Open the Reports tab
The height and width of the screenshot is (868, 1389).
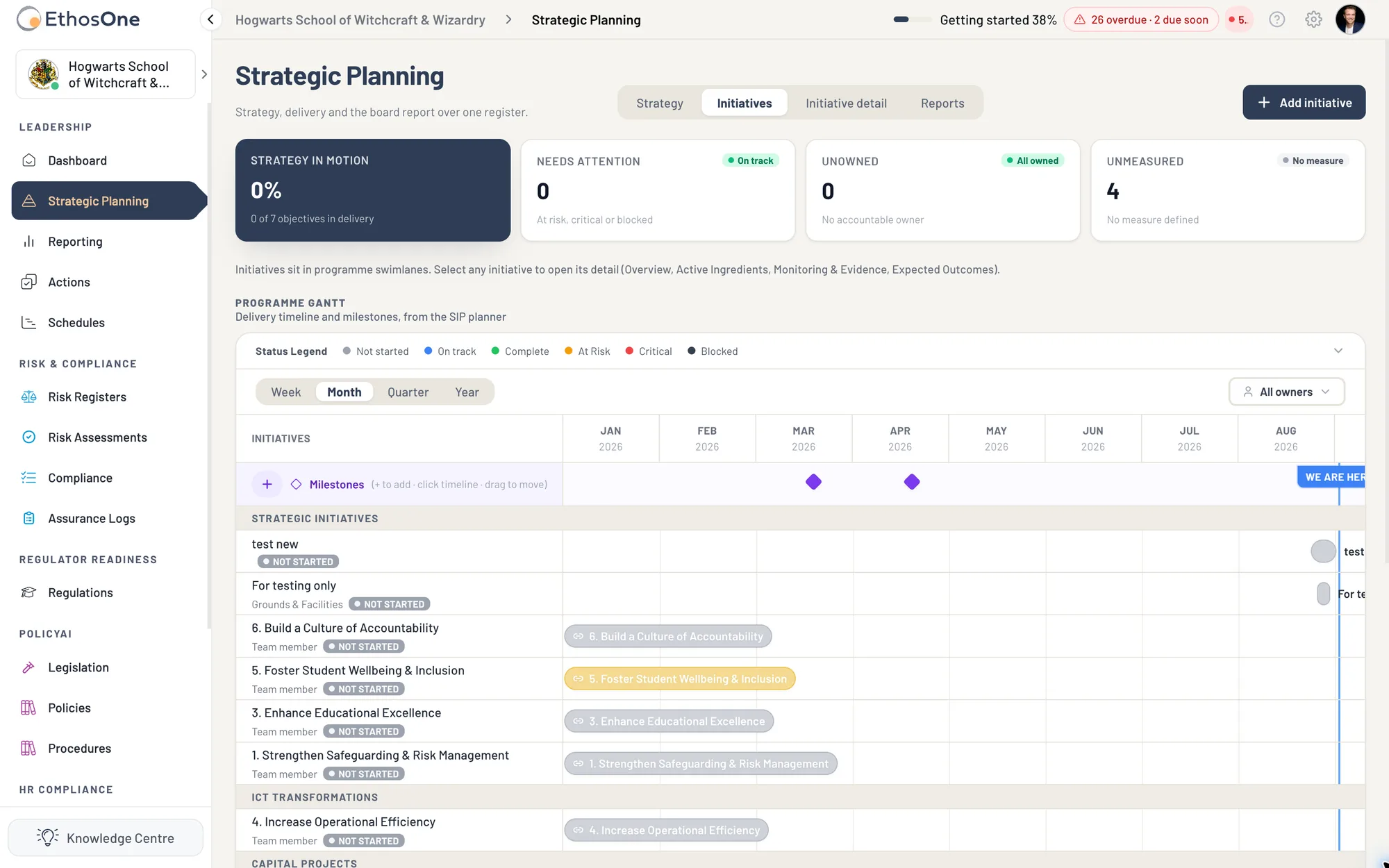(x=942, y=103)
